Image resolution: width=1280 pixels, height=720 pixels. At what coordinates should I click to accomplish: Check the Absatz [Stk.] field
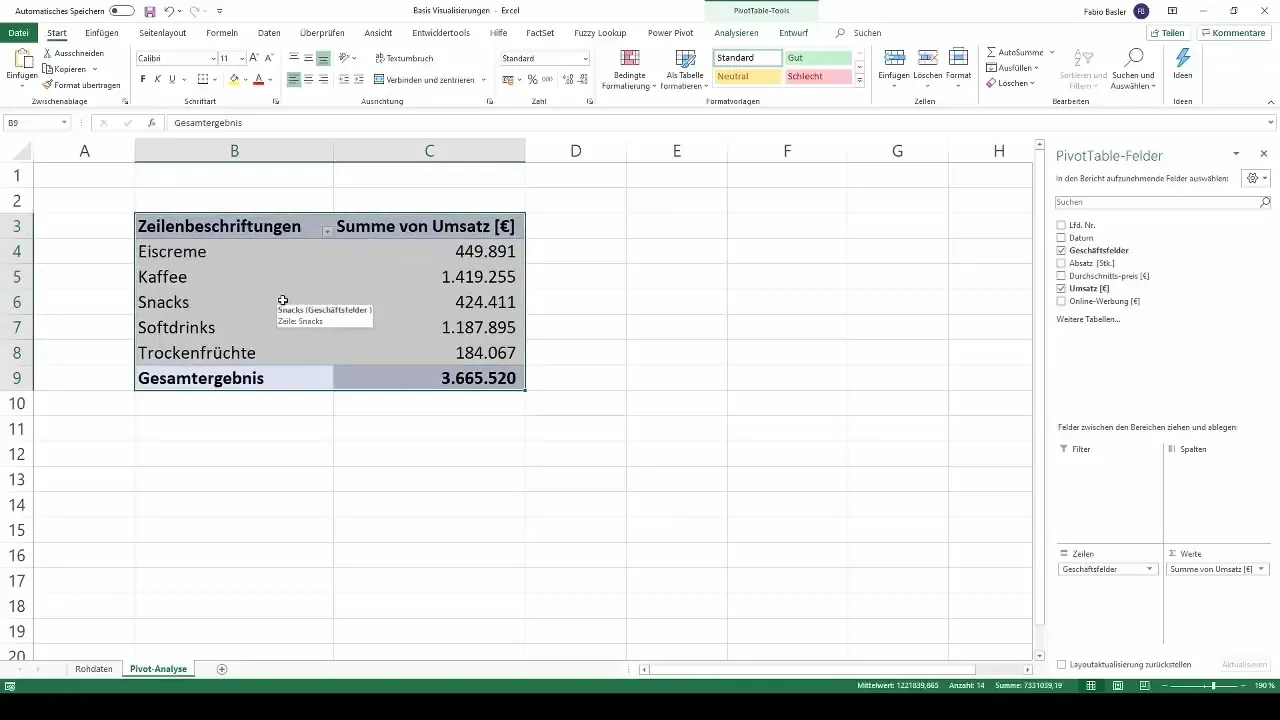1062,263
